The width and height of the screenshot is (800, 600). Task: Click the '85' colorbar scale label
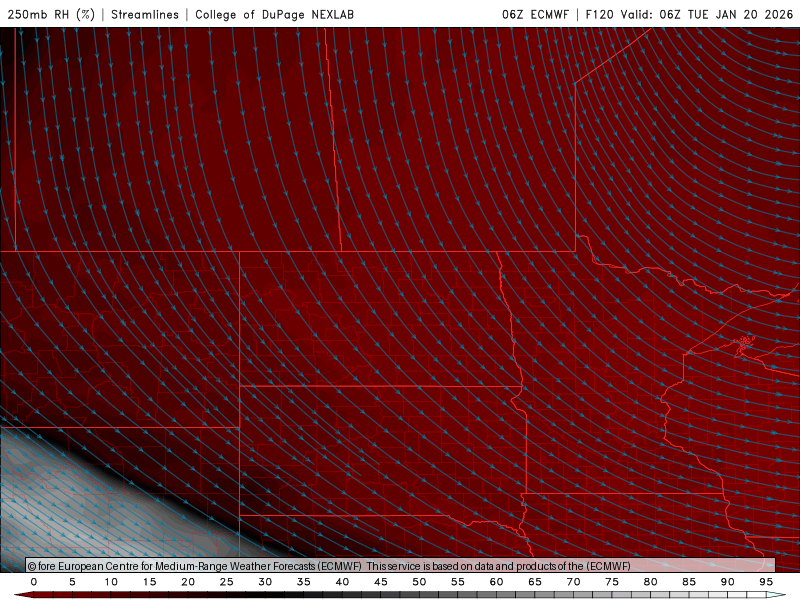coord(689,582)
